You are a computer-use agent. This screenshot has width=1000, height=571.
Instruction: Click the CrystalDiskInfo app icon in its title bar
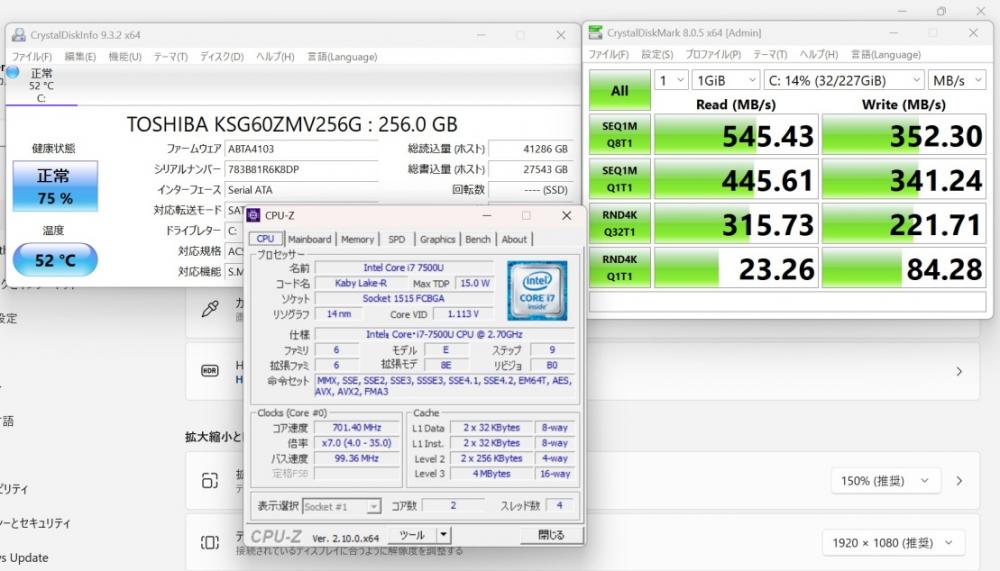point(19,35)
